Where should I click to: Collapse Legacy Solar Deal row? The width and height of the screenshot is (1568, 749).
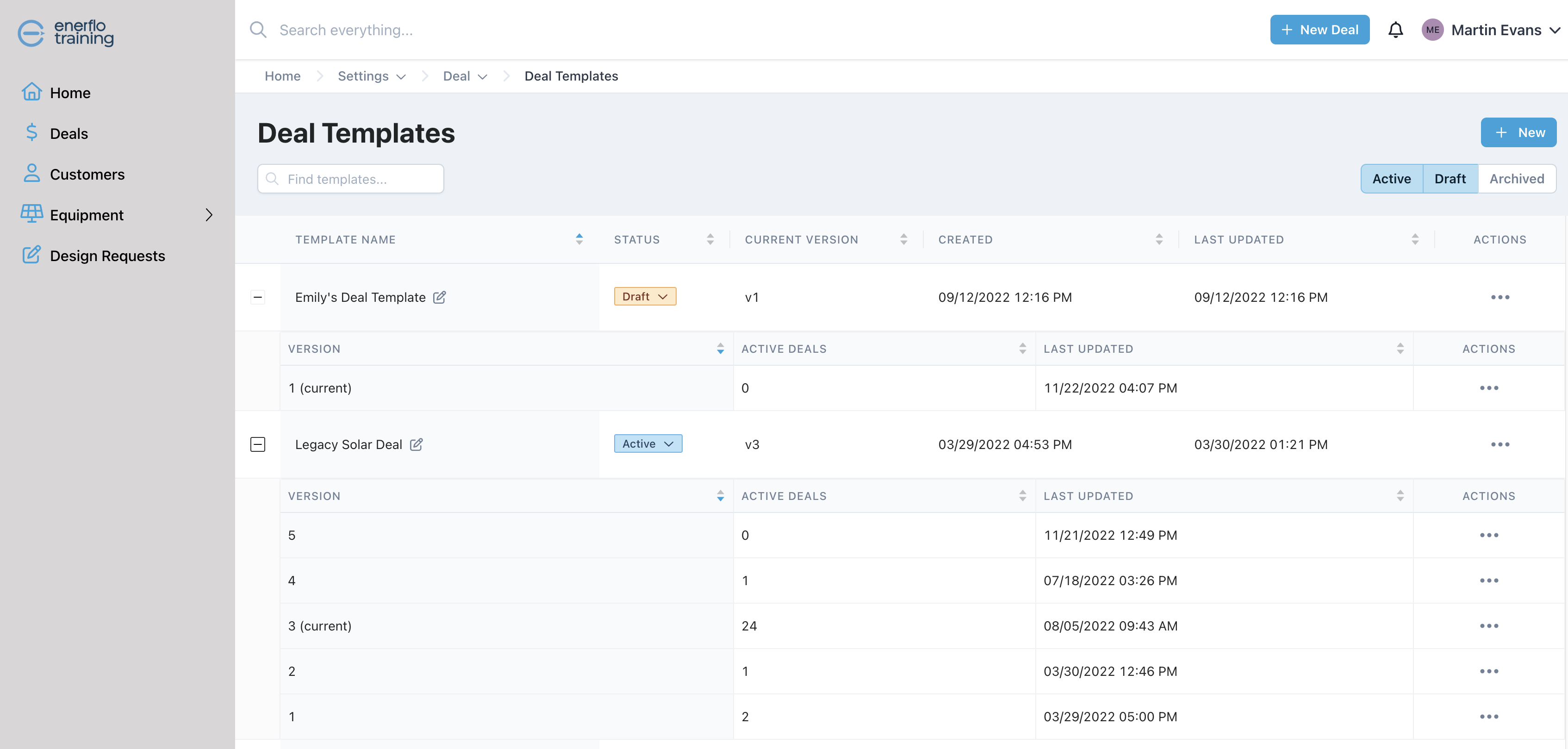pos(257,444)
